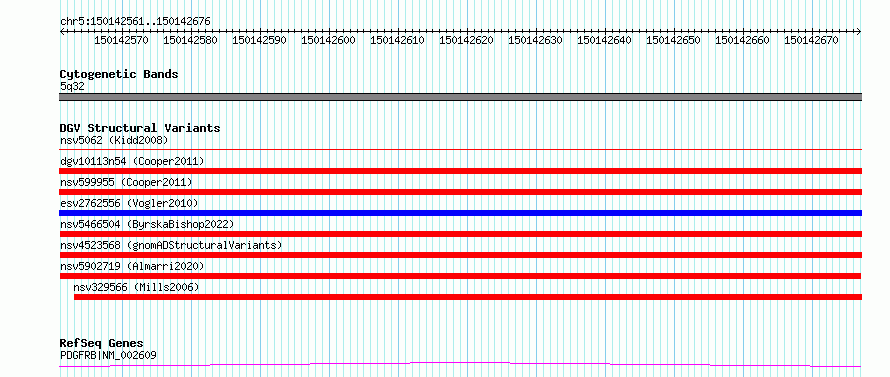Select variant label dgv10113n54 (Cooper2011)

(x=132, y=161)
